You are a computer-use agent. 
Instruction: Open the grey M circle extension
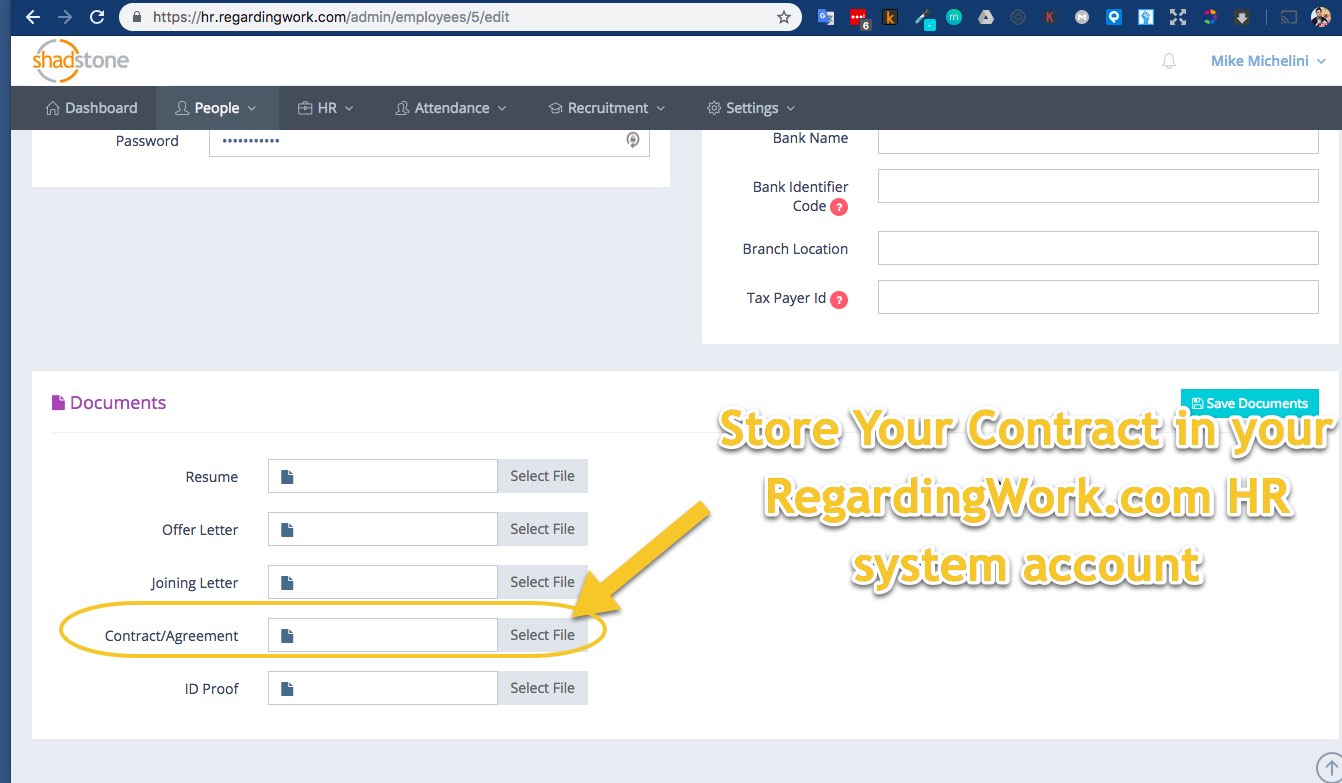click(1082, 17)
